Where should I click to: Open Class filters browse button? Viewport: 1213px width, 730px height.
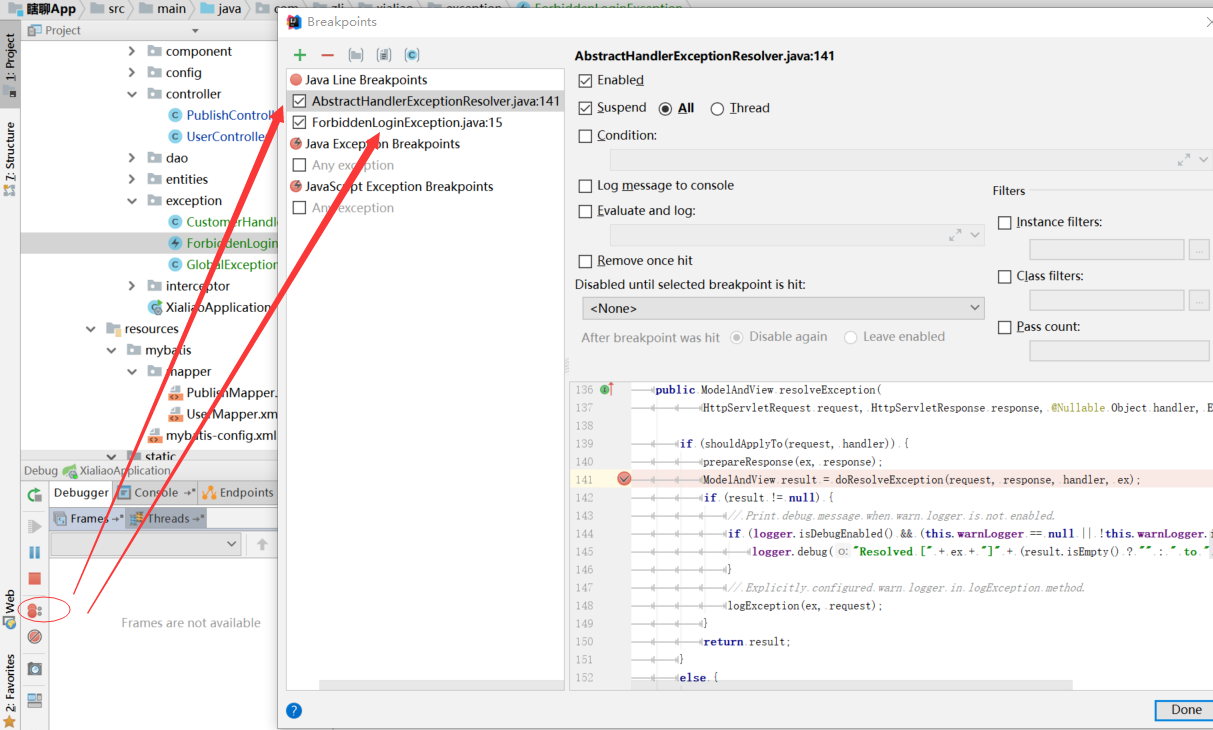click(x=1199, y=300)
